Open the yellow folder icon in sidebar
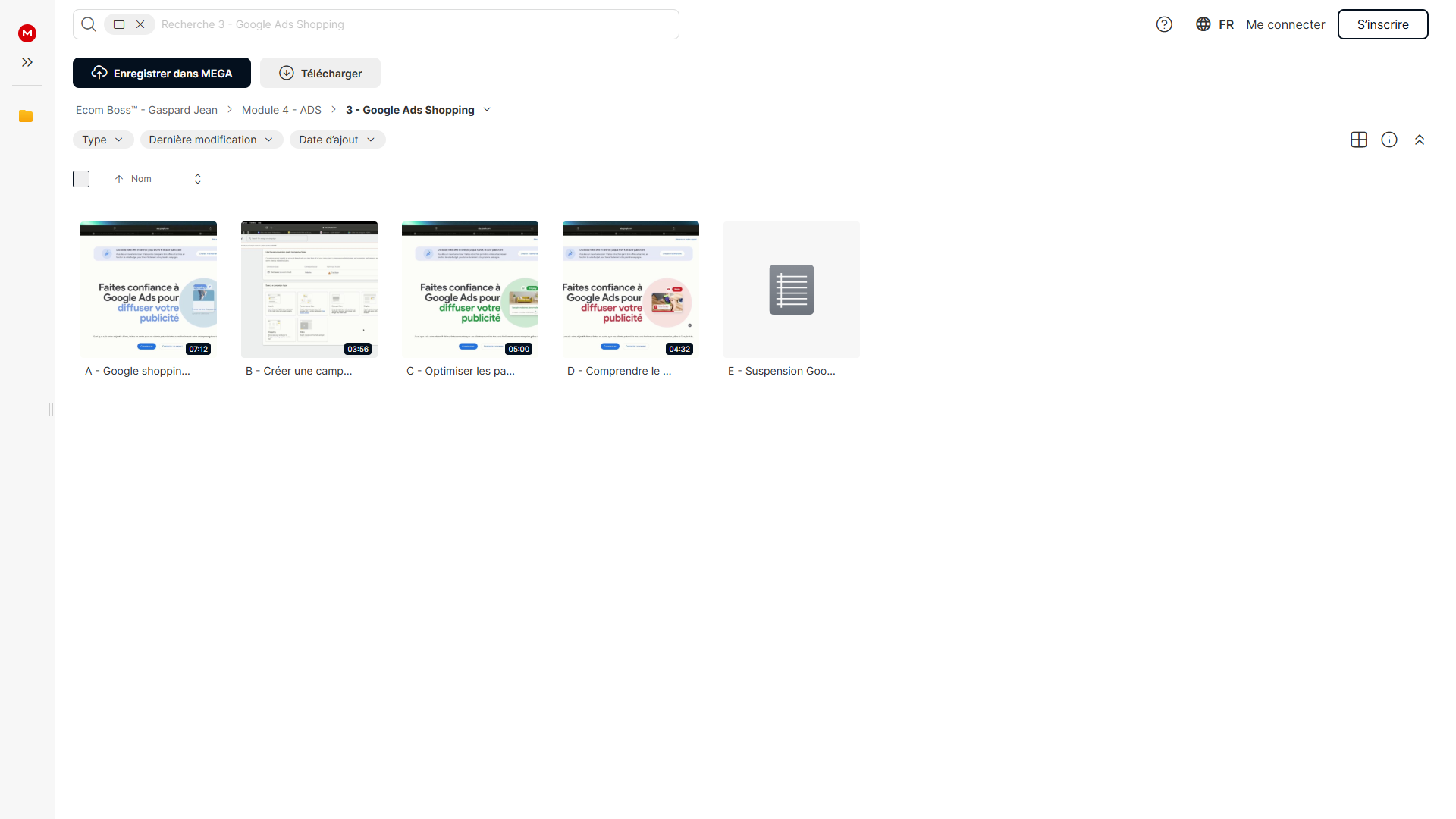This screenshot has height=819, width=1456. [26, 116]
